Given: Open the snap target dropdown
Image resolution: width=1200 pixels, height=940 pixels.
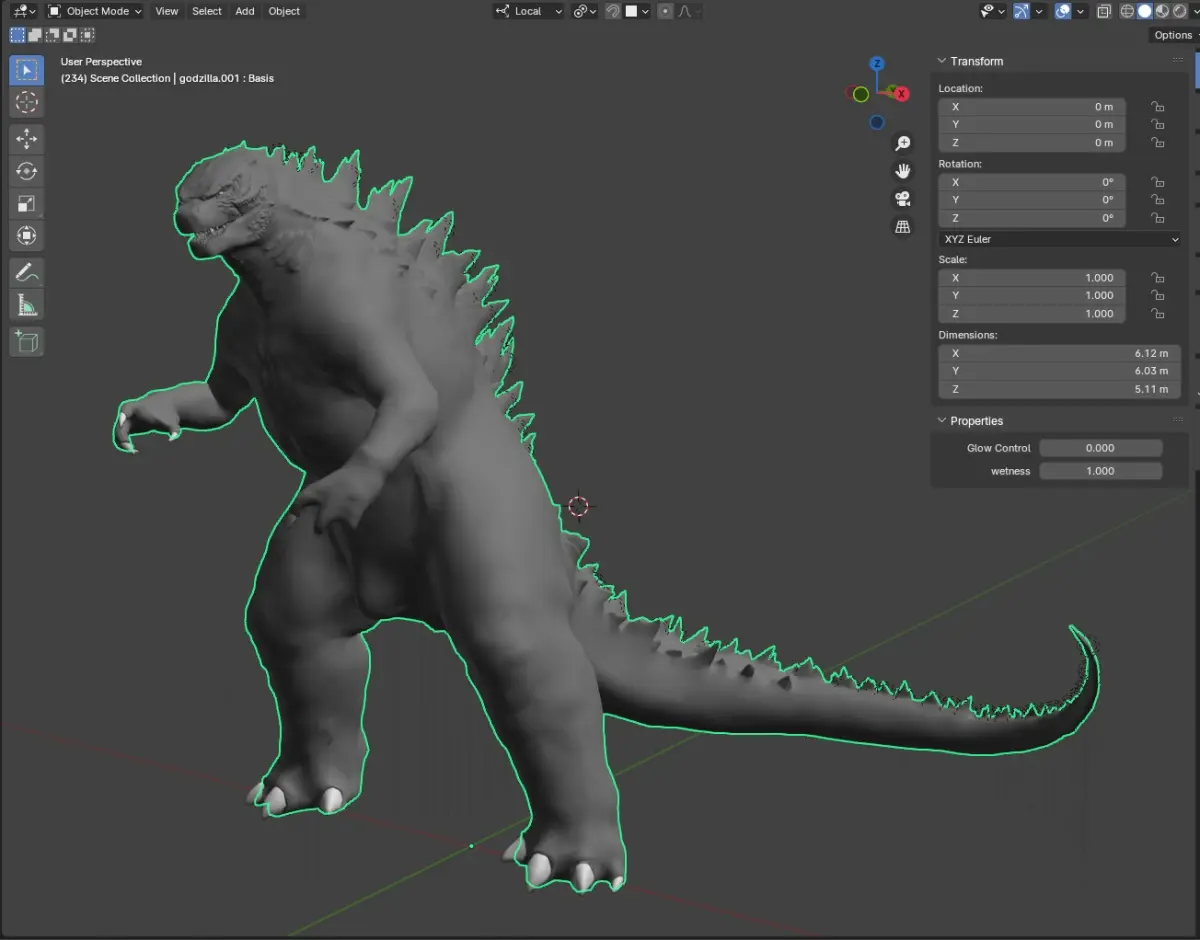Looking at the screenshot, I should point(637,11).
